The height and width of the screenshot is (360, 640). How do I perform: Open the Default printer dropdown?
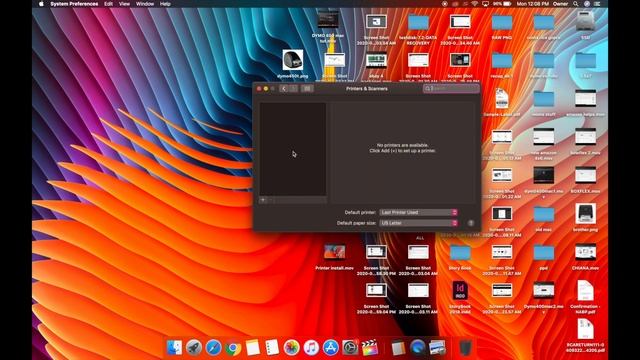point(418,212)
